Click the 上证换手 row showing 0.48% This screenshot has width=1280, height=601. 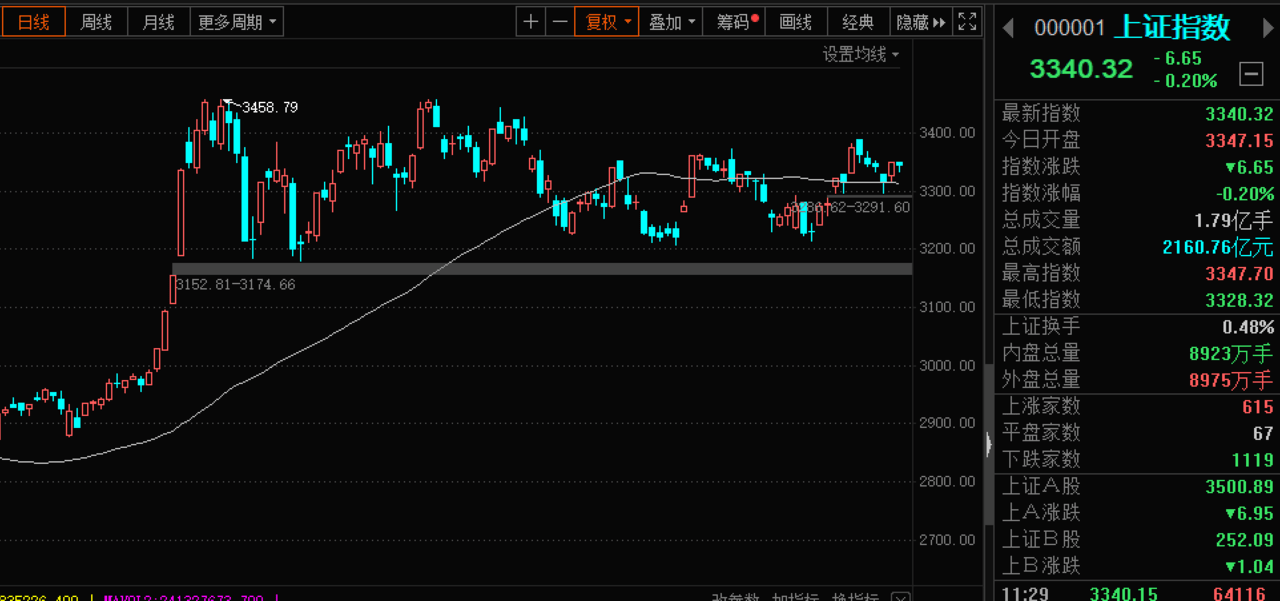click(1137, 326)
